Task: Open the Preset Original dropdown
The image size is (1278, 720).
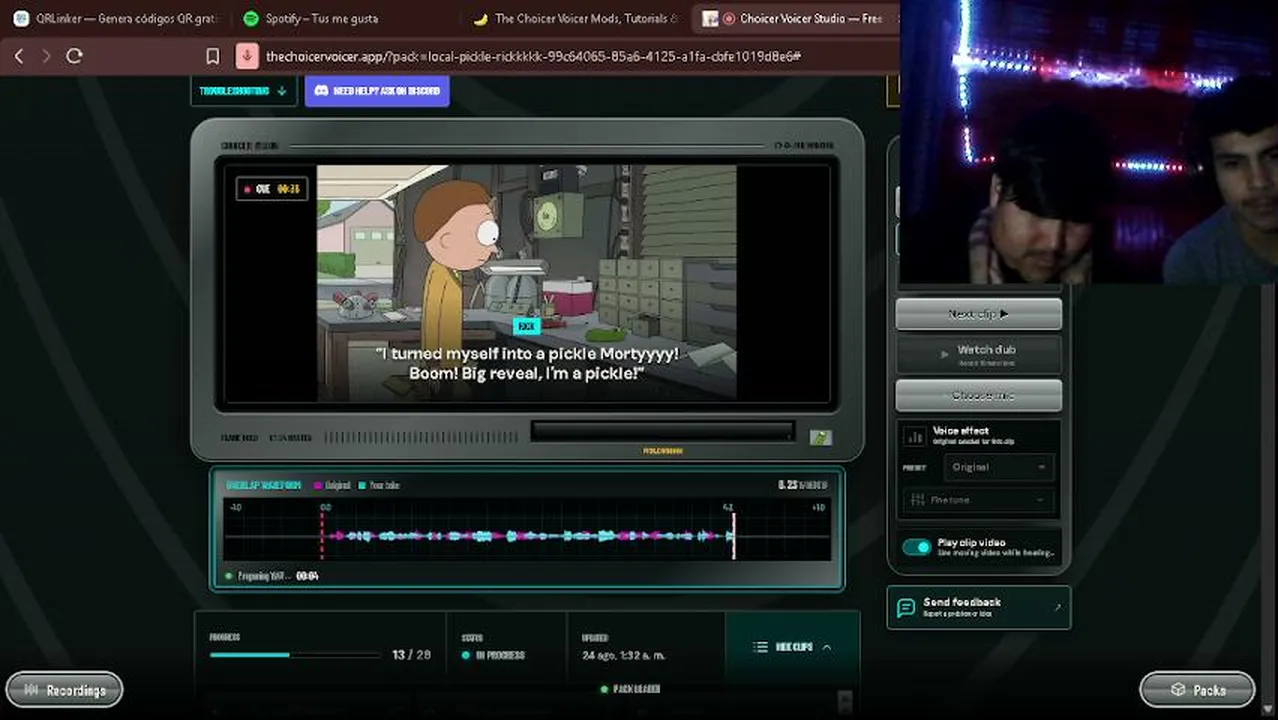Action: coord(998,467)
